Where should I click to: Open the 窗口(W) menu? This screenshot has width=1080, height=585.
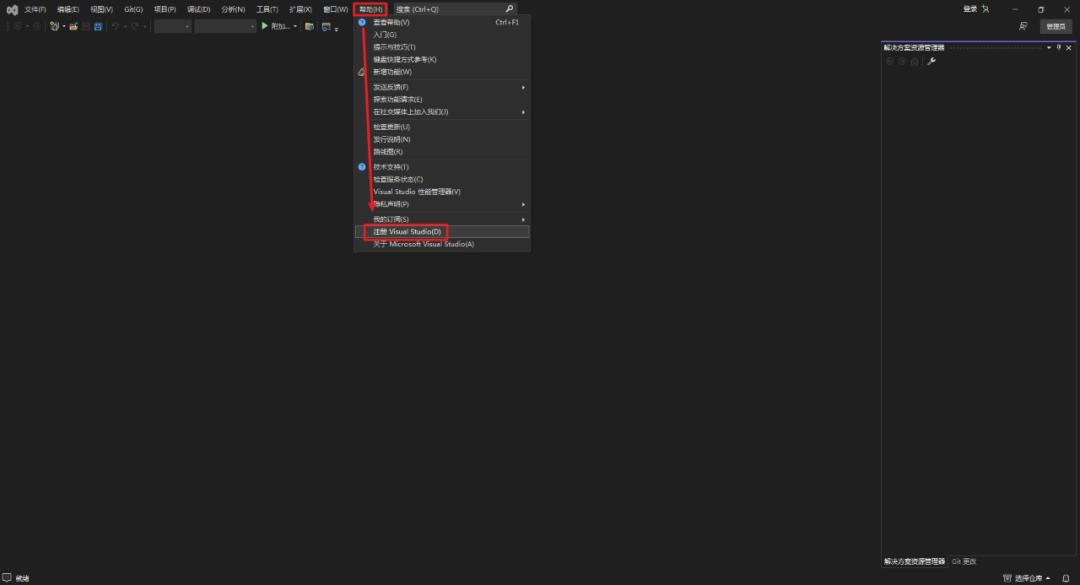(x=335, y=10)
